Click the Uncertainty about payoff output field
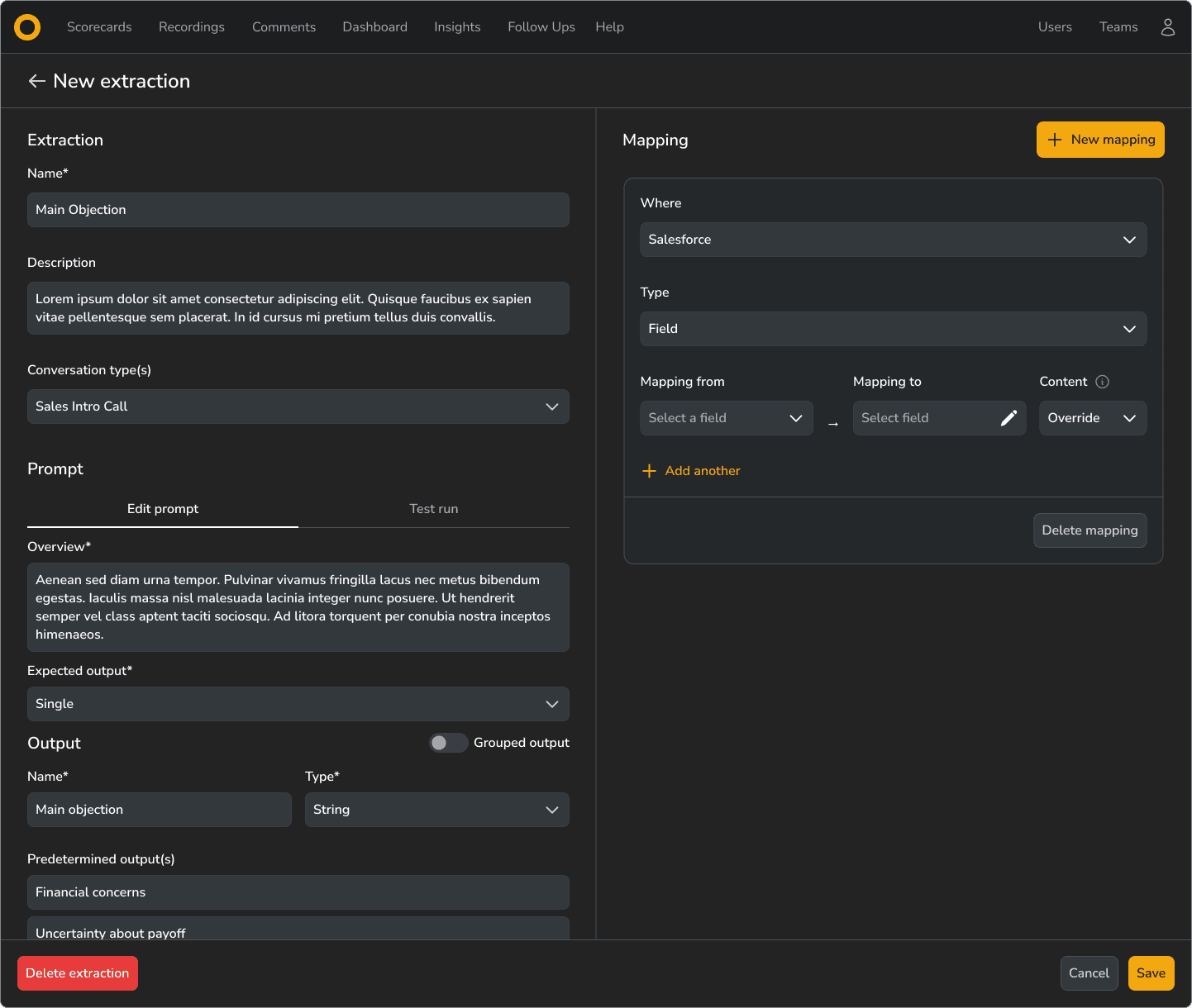Viewport: 1192px width, 1008px height. [x=298, y=929]
